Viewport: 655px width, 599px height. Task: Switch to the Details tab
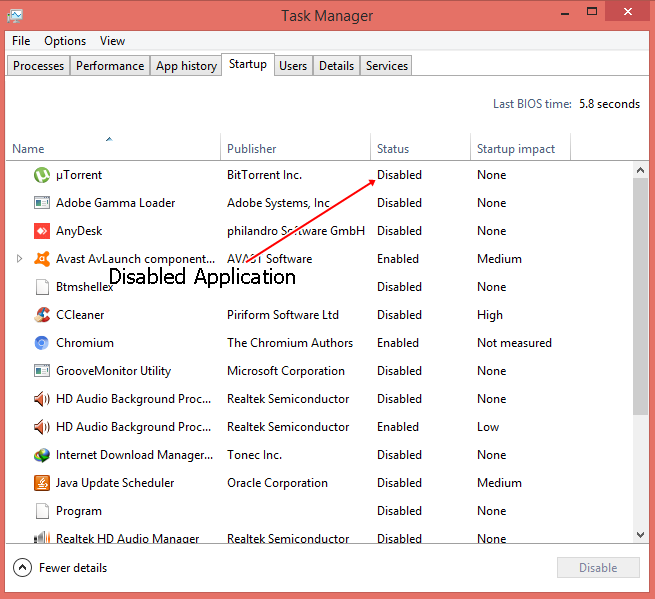pyautogui.click(x=336, y=66)
